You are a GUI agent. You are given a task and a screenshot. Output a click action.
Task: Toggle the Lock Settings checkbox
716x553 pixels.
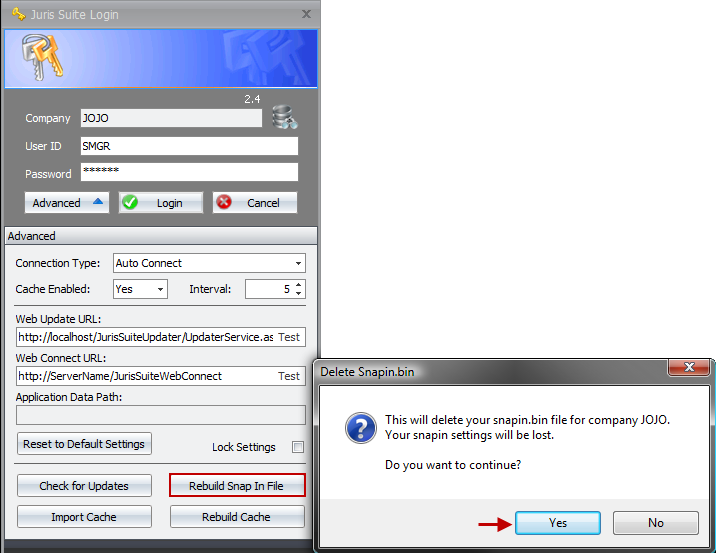point(297,447)
